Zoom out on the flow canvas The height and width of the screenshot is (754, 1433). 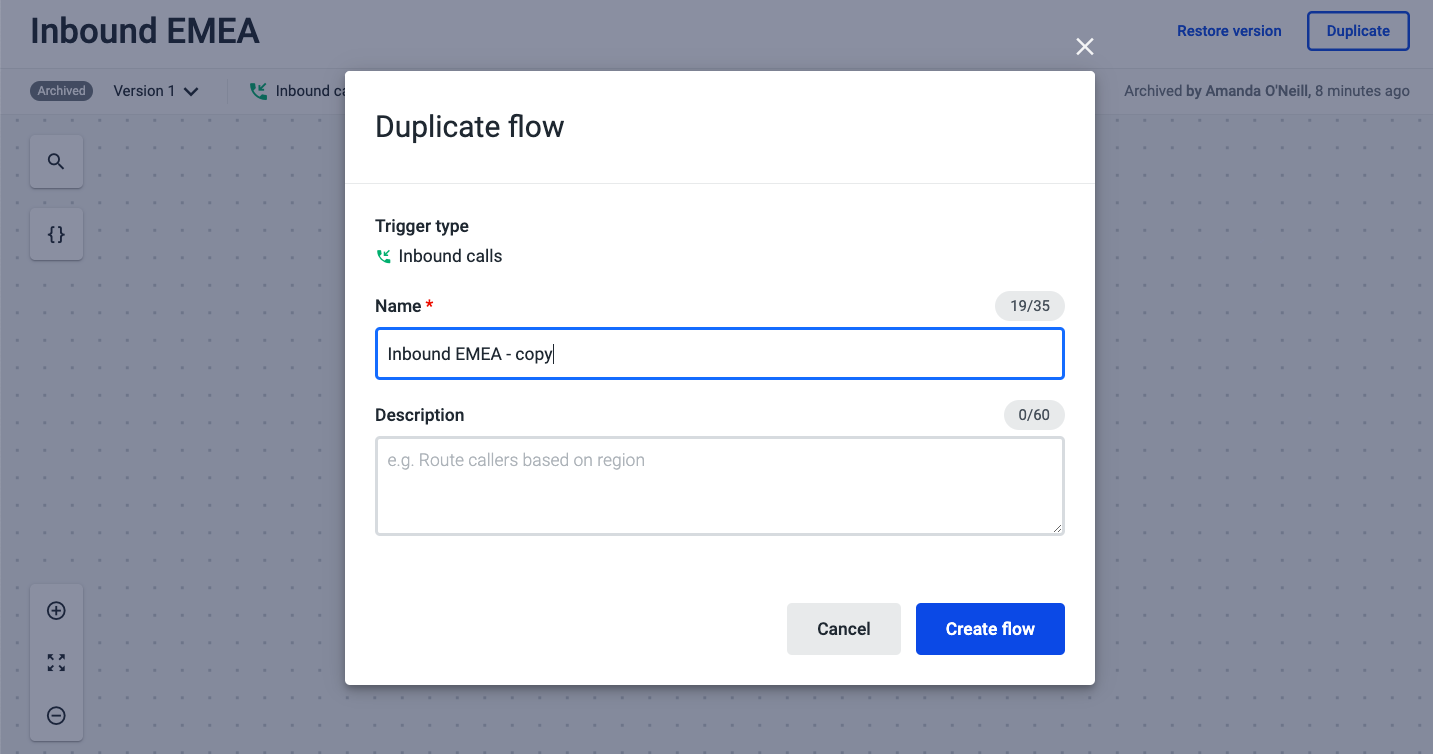[56, 715]
